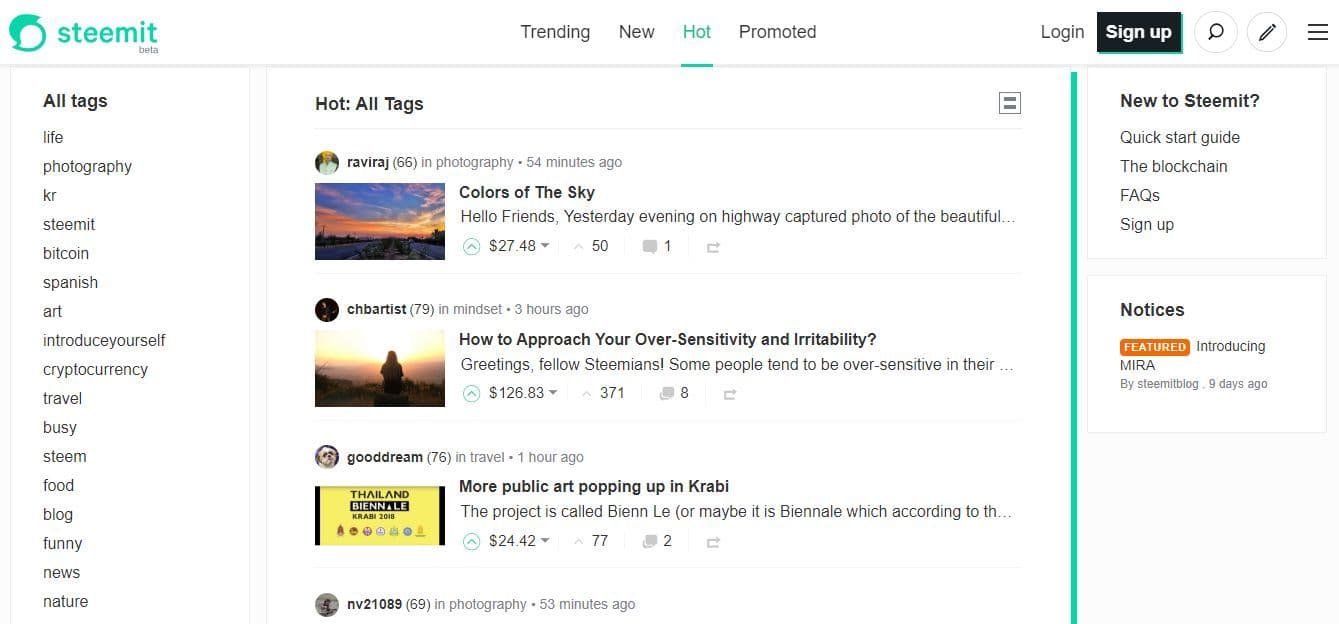The height and width of the screenshot is (624, 1339).
Task: Open the Quick start guide link
Action: point(1179,137)
